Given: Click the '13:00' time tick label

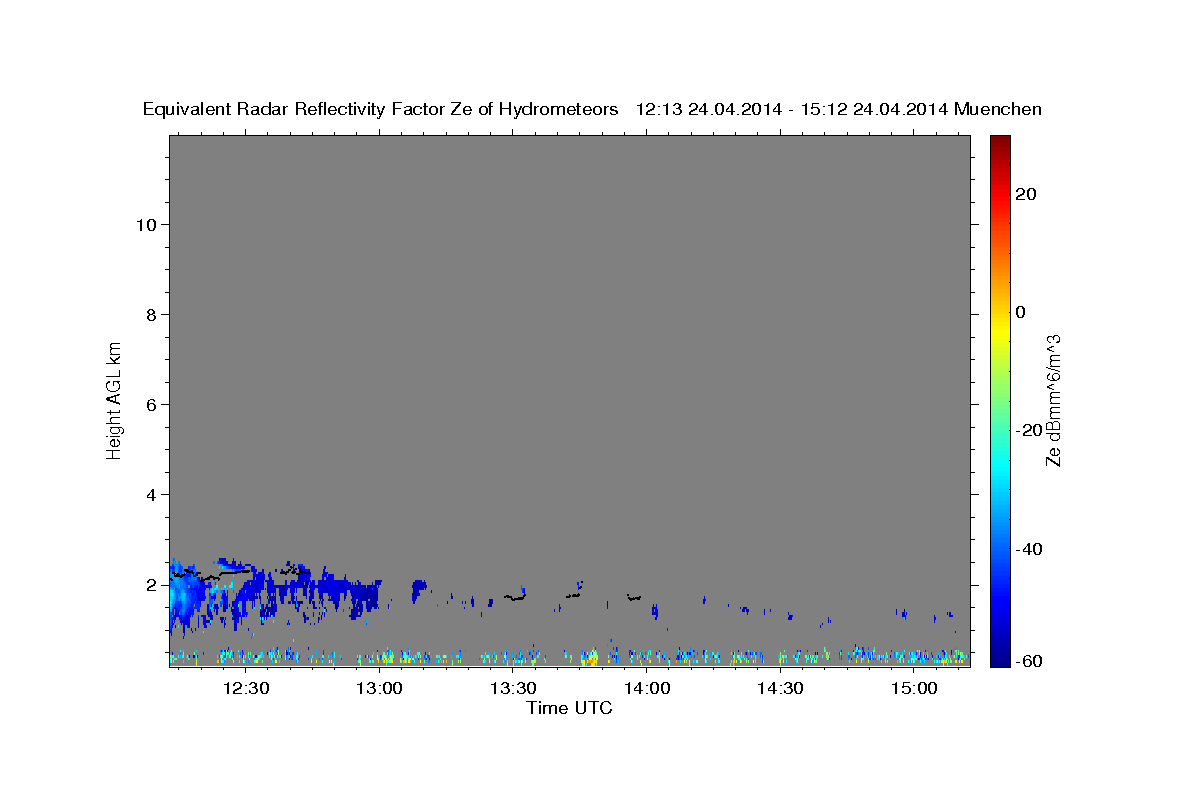Looking at the screenshot, I should [x=380, y=688].
